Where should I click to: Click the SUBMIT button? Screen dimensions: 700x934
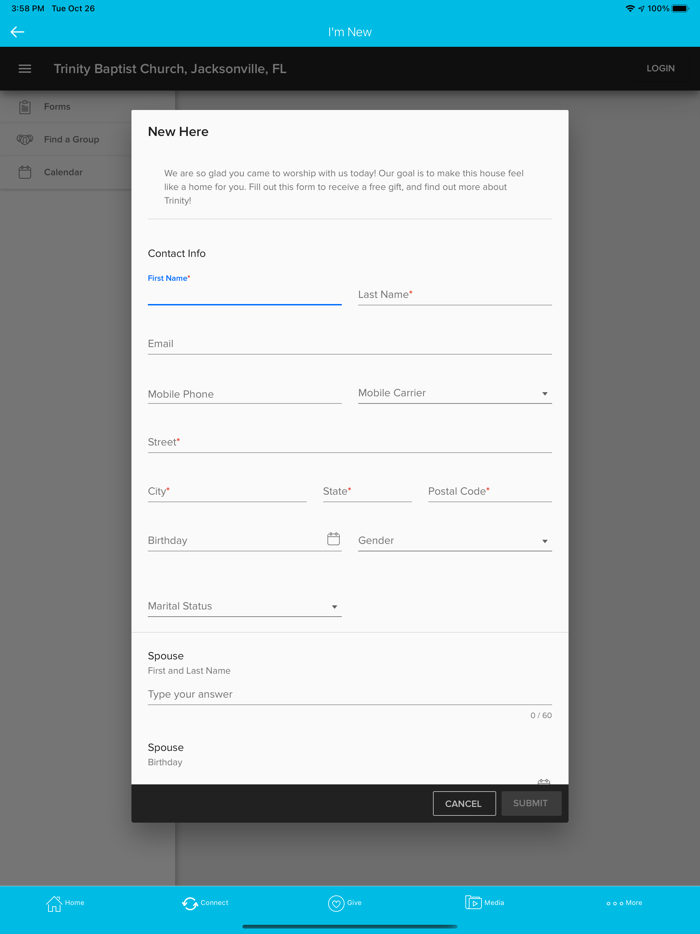coord(531,803)
